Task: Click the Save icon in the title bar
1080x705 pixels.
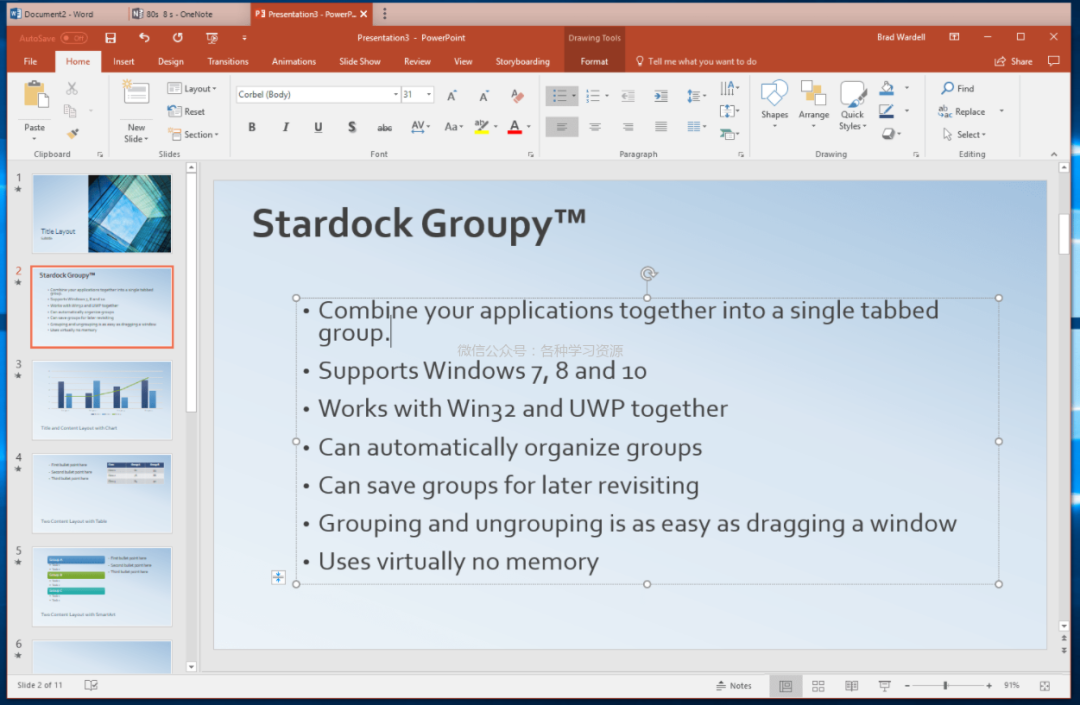Action: tap(110, 38)
